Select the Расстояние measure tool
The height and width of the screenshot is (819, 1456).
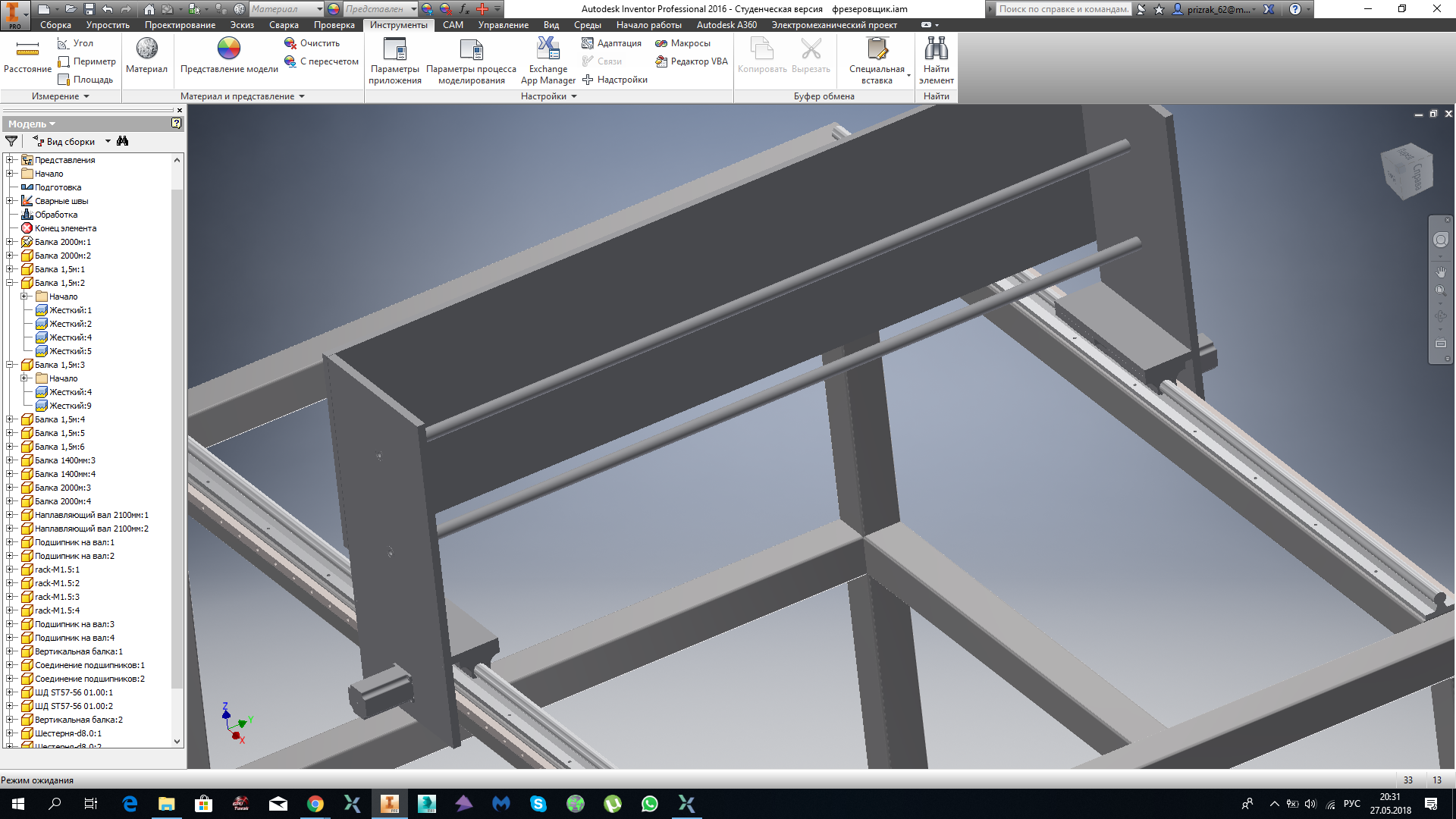pyautogui.click(x=27, y=57)
